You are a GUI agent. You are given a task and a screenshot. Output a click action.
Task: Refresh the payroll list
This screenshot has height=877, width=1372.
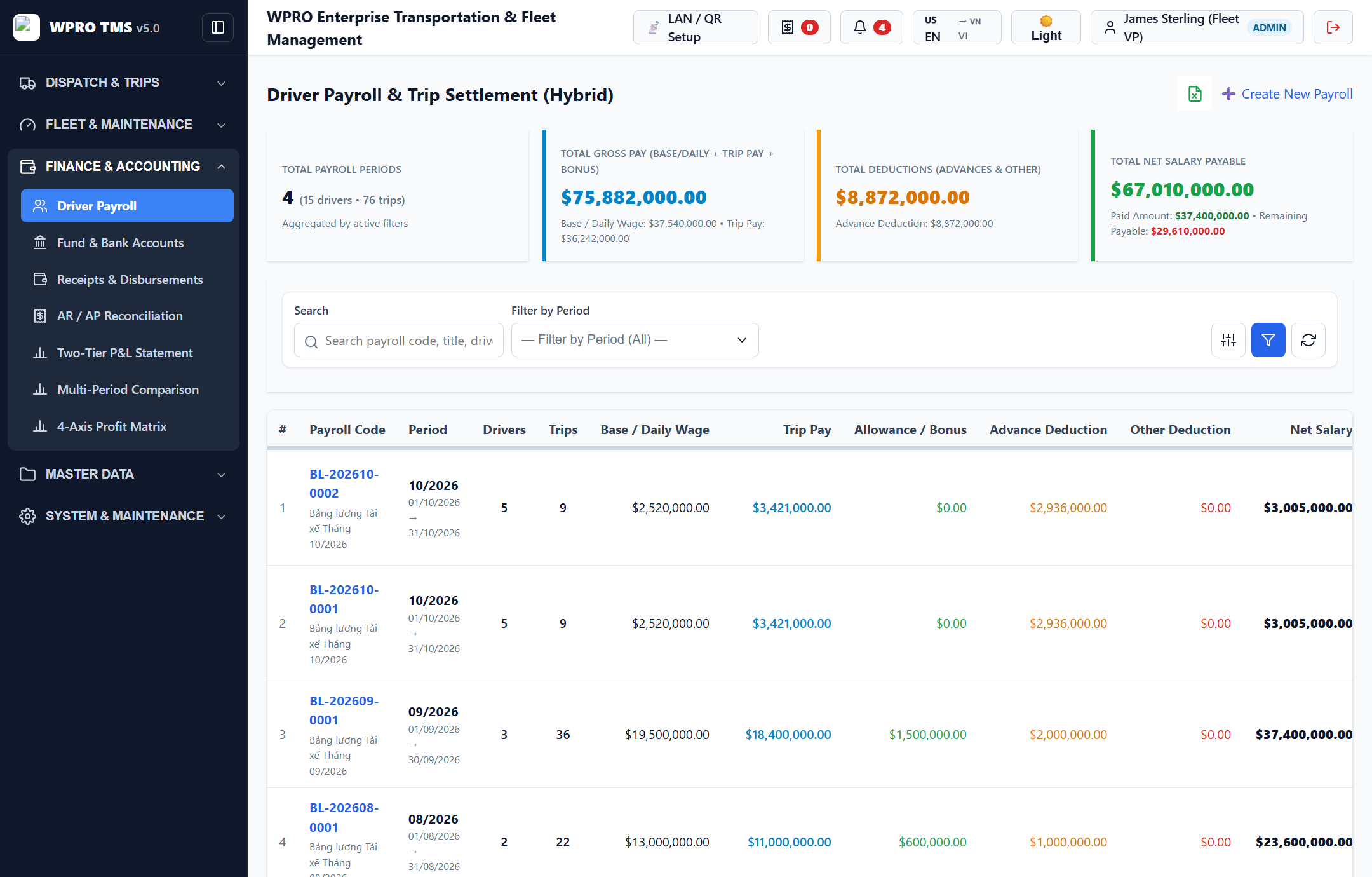tap(1308, 340)
